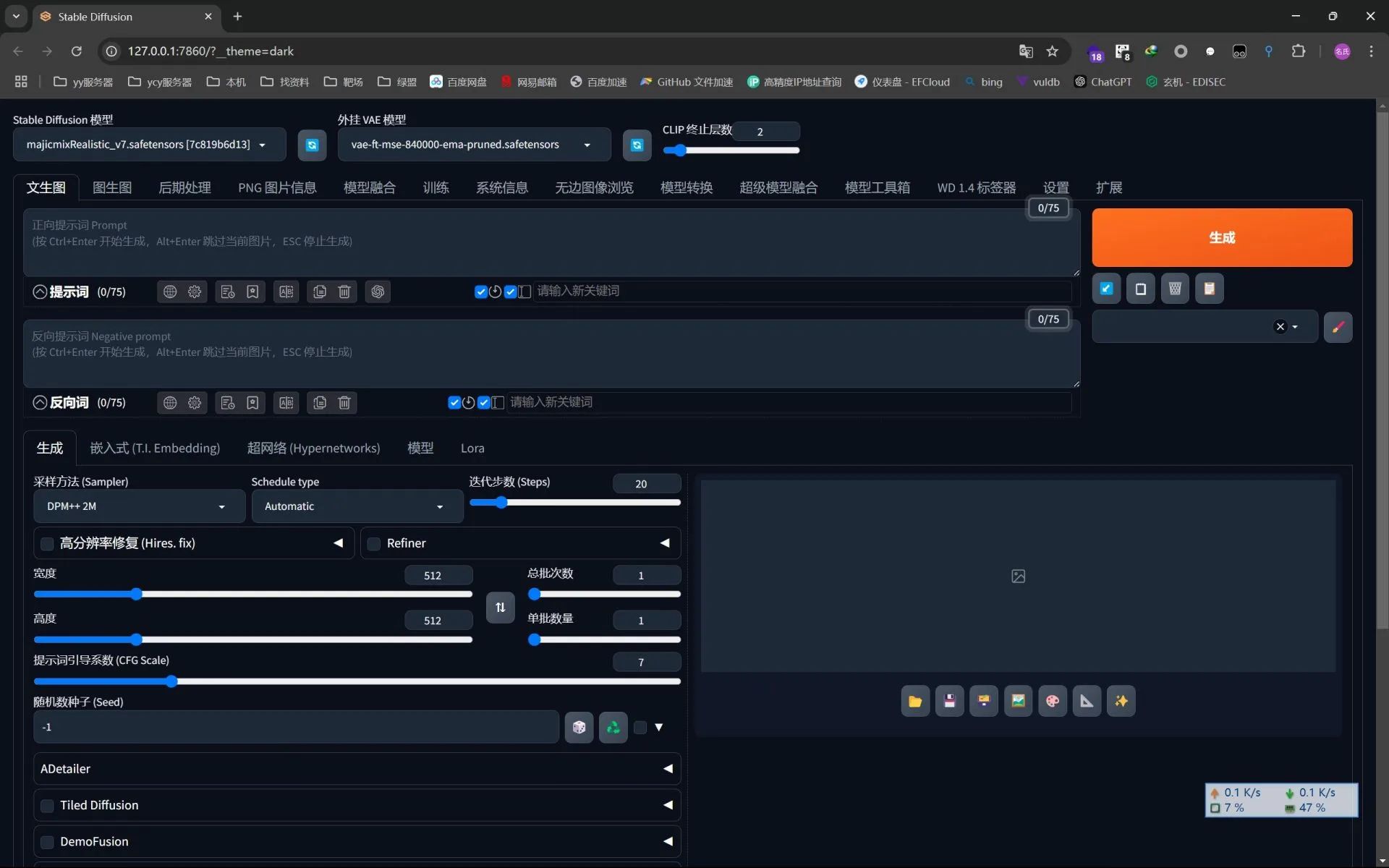Toggle the seed extra options checkbox
This screenshot has width=1389, height=868.
[640, 728]
